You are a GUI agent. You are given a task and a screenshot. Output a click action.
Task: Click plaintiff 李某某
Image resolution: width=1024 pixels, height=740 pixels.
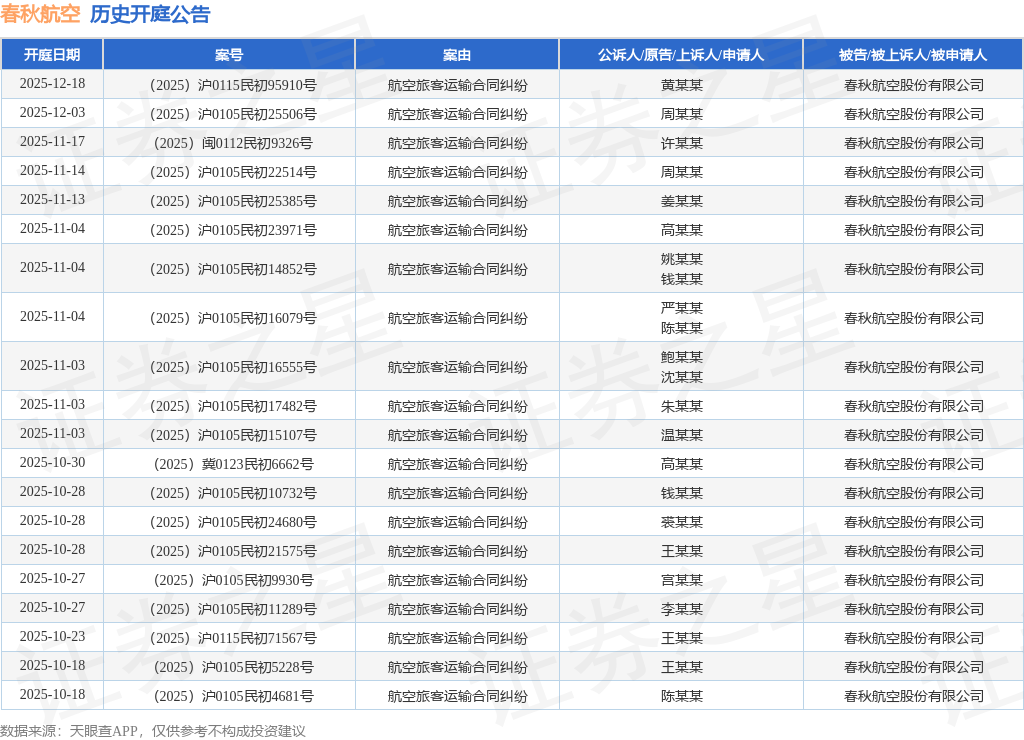(682, 609)
